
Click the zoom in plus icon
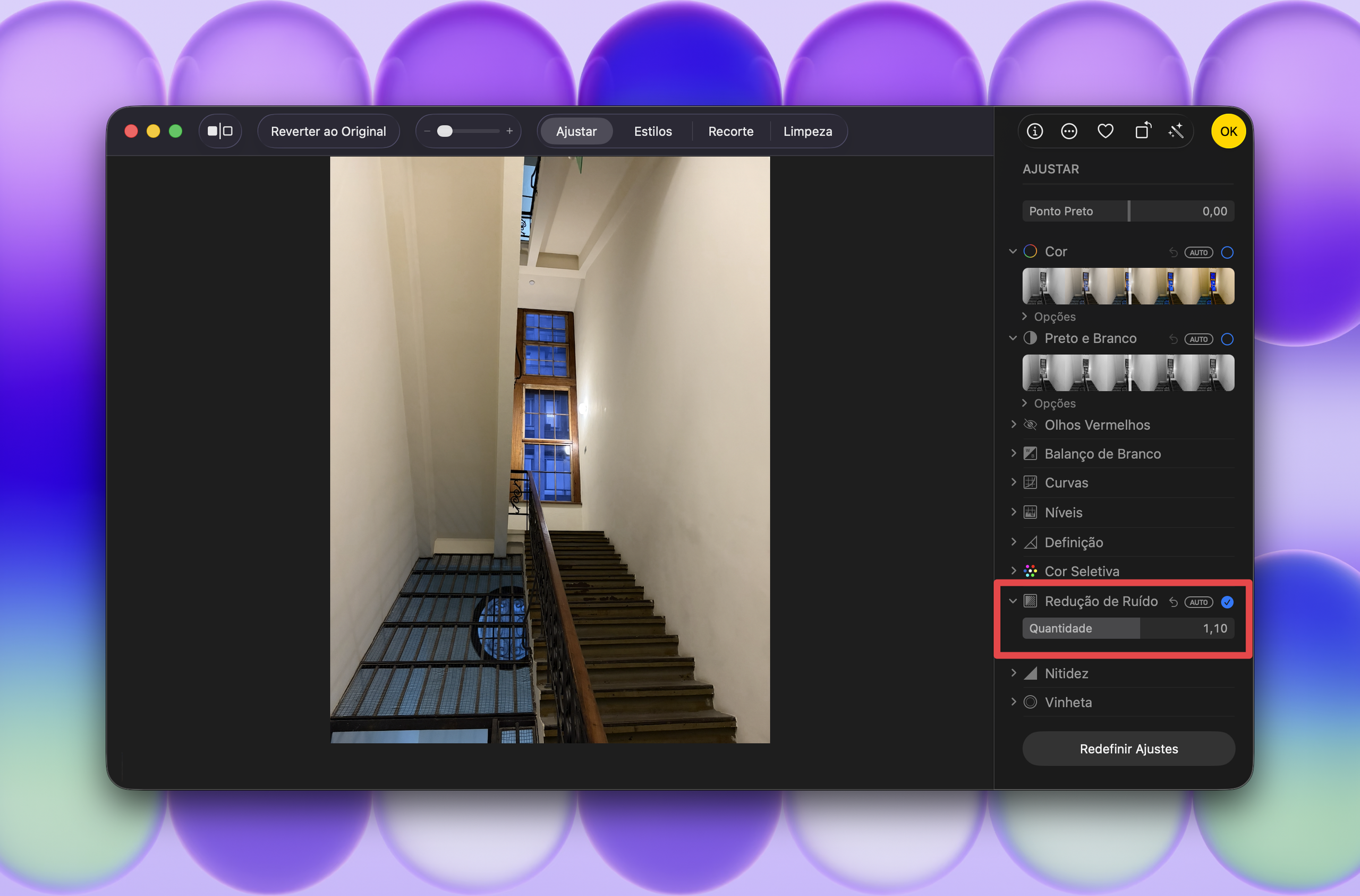pyautogui.click(x=509, y=131)
